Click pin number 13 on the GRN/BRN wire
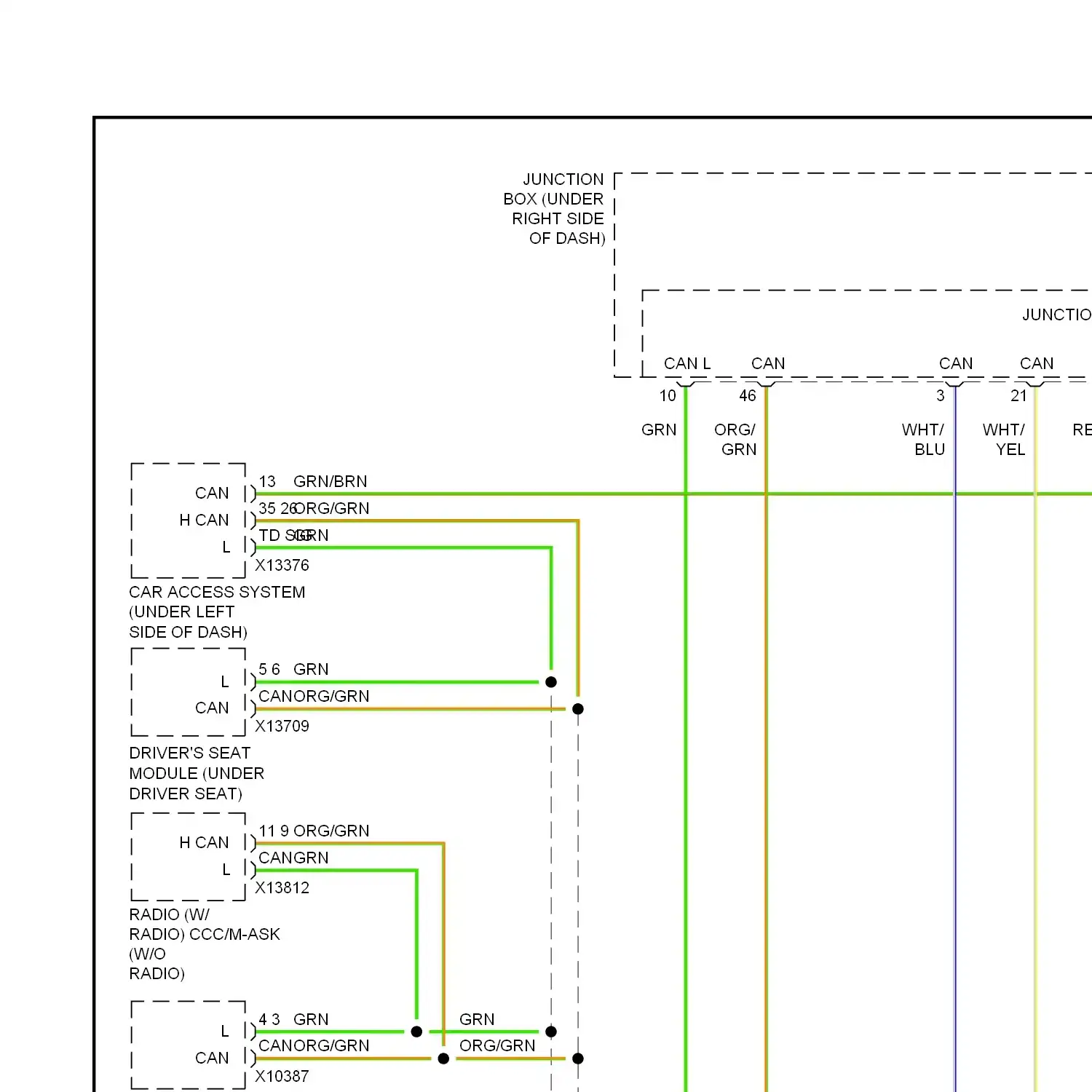The image size is (1092, 1092). [x=267, y=482]
